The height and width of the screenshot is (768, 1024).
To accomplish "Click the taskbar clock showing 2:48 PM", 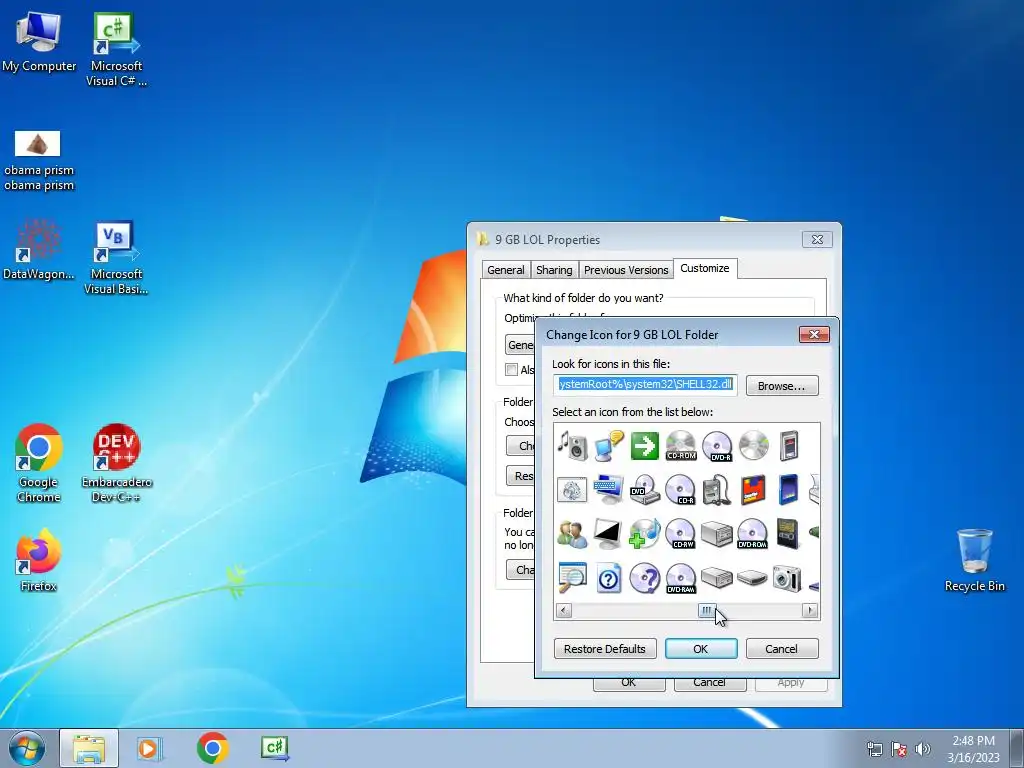I will coord(974,749).
